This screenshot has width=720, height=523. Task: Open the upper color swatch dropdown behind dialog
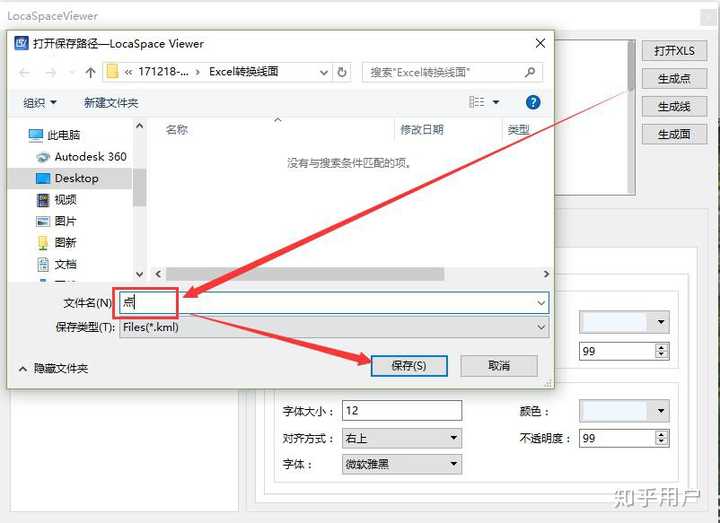[624, 322]
